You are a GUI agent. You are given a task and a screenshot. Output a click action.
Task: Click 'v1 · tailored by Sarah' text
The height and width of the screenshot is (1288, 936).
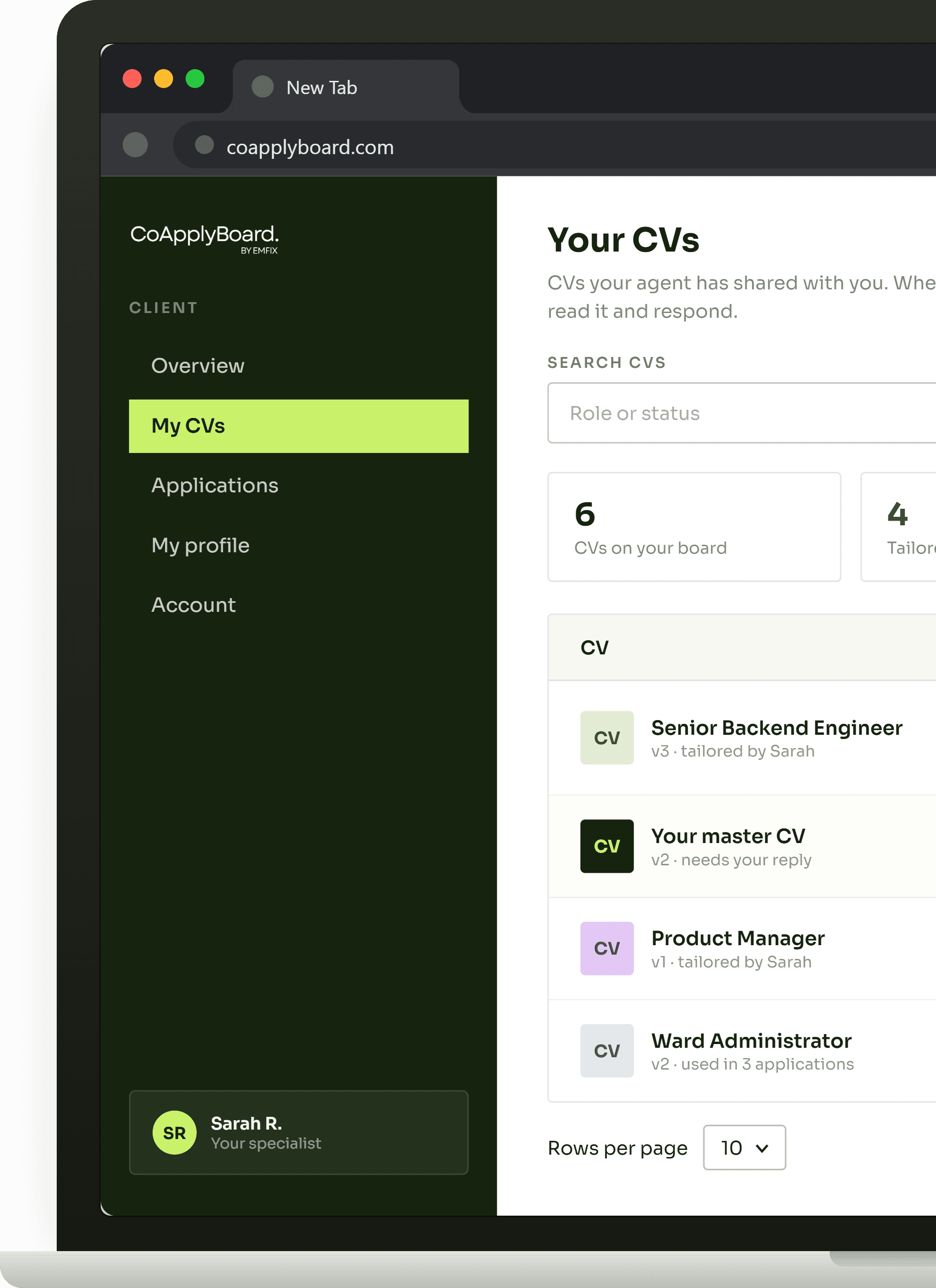point(732,962)
